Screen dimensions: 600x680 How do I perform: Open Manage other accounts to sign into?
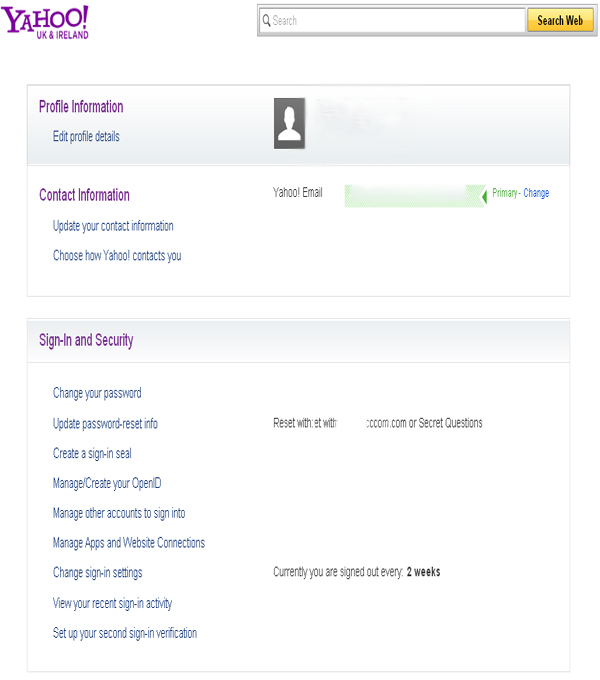click(119, 513)
